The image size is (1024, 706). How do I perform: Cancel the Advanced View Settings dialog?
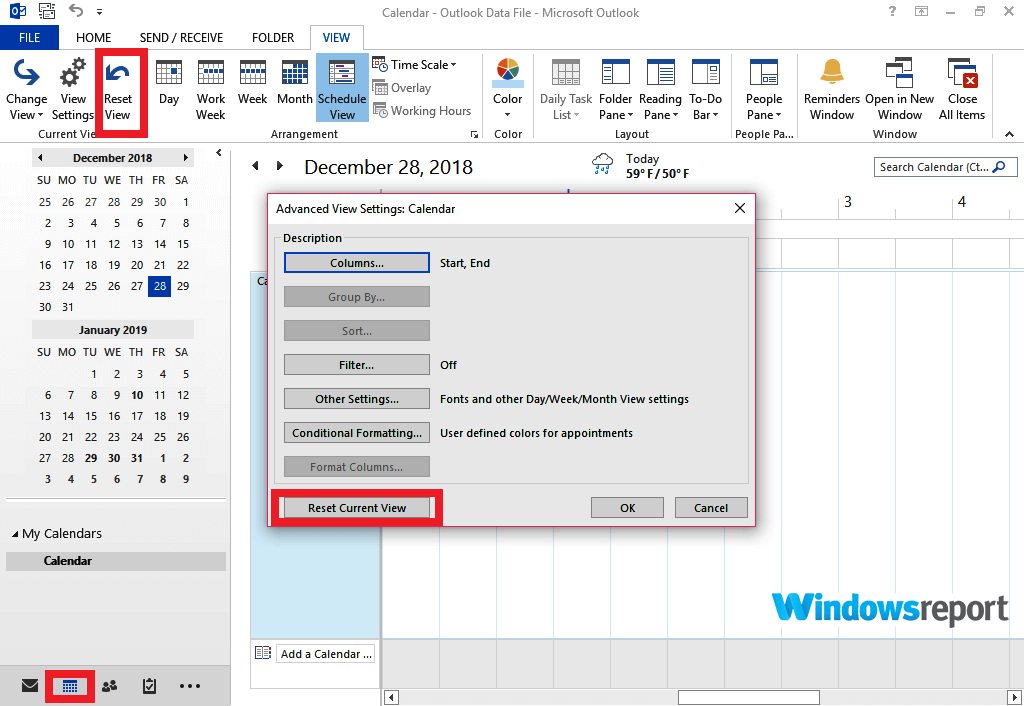click(711, 507)
